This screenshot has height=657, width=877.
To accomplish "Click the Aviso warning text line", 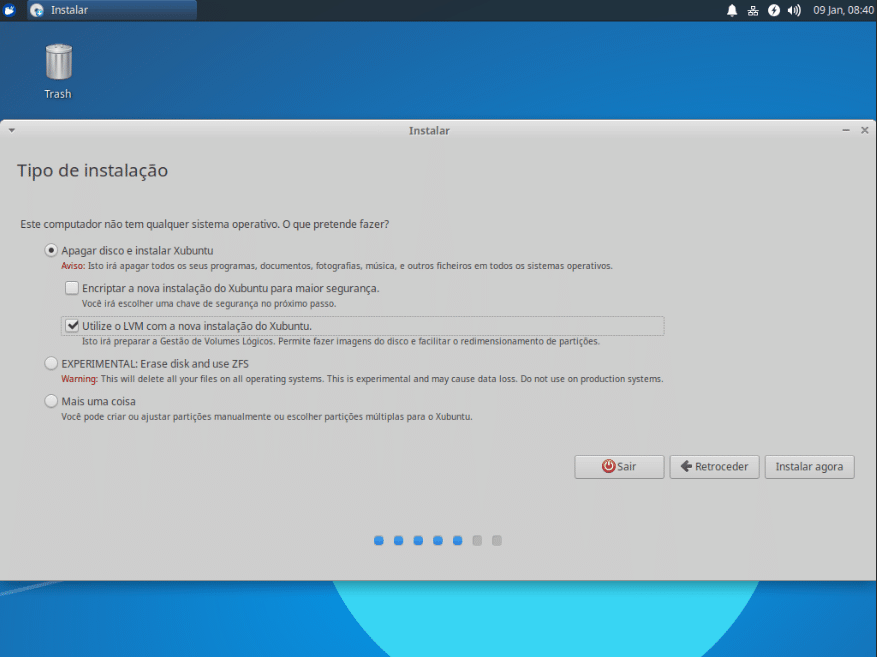I will coord(337,266).
